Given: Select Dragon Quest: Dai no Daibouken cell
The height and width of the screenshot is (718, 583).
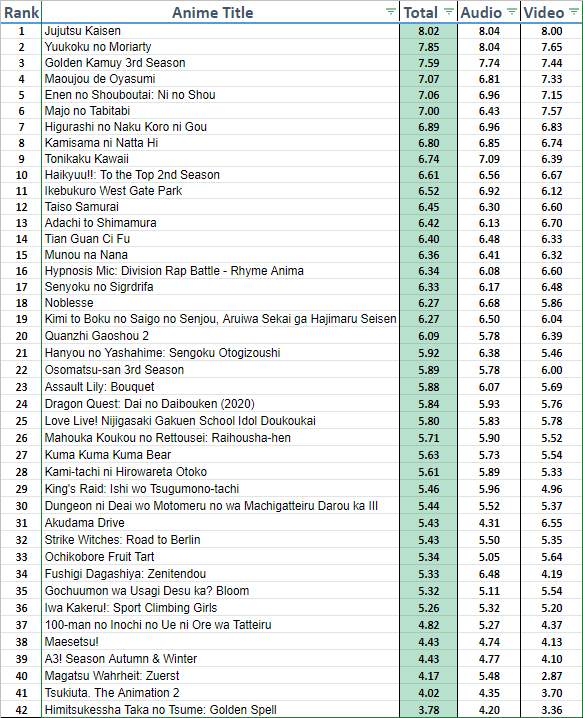Looking at the screenshot, I should tap(220, 404).
